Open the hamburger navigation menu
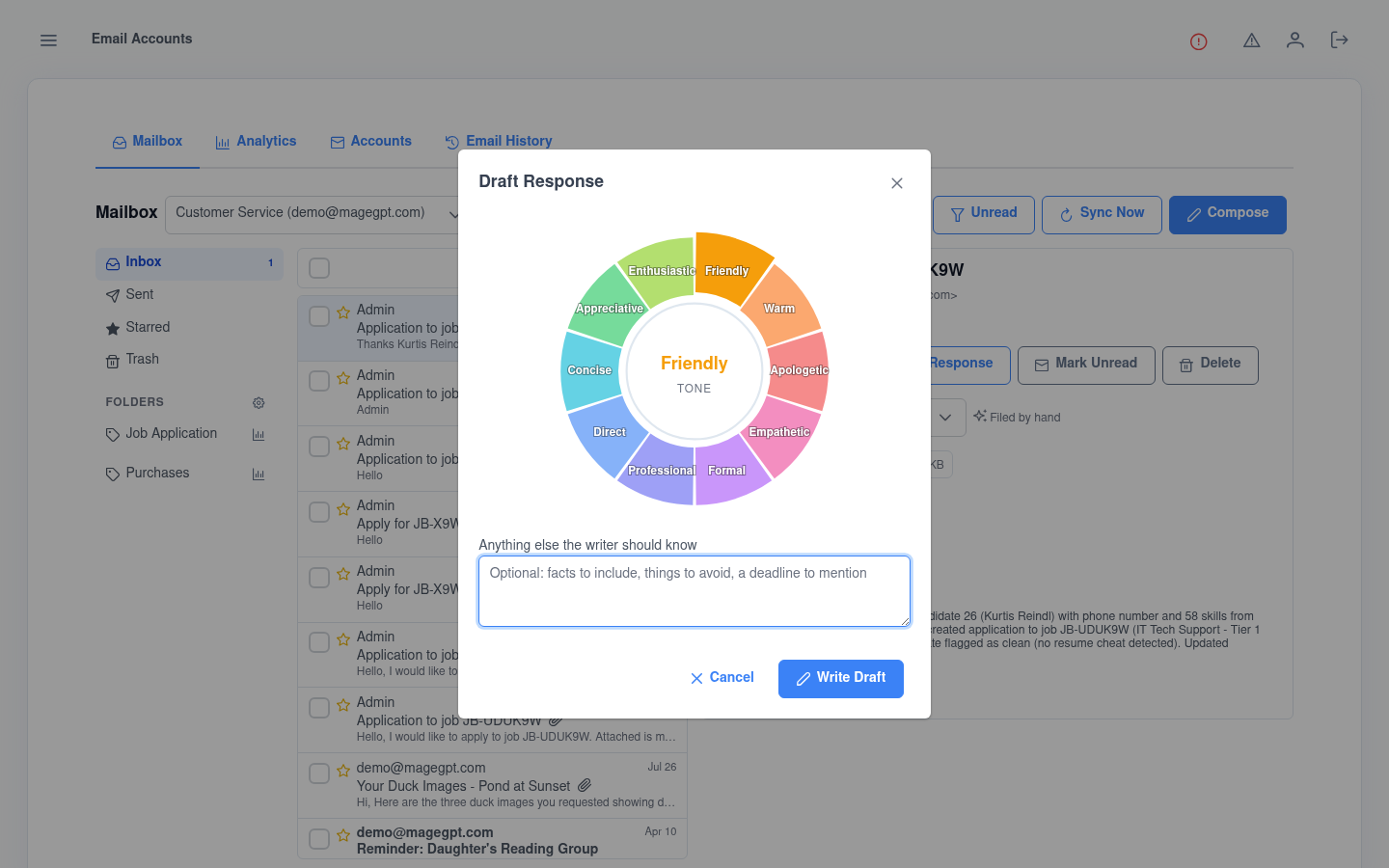 [x=48, y=41]
